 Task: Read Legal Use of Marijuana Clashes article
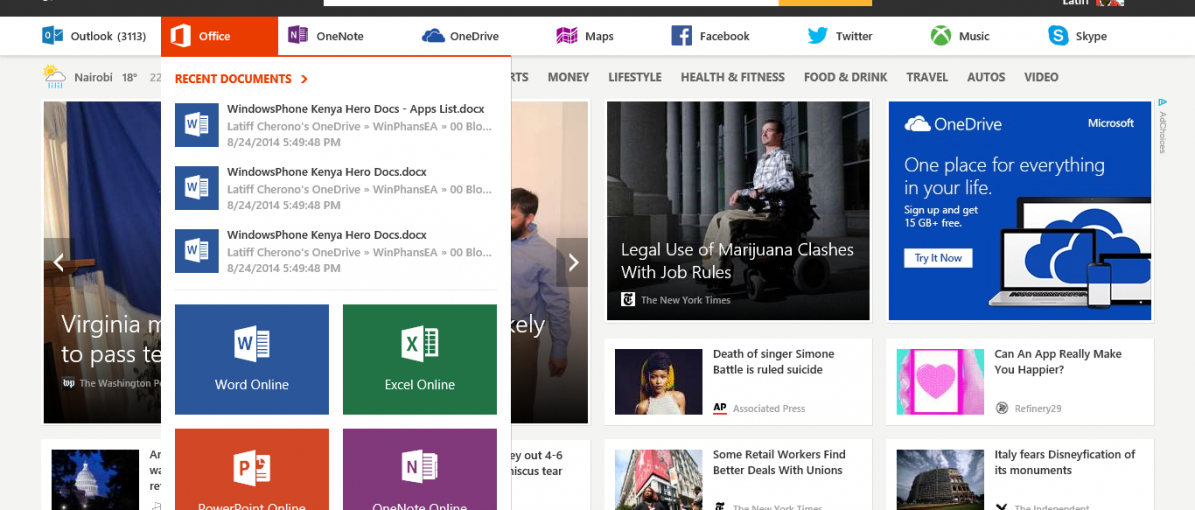(x=737, y=261)
